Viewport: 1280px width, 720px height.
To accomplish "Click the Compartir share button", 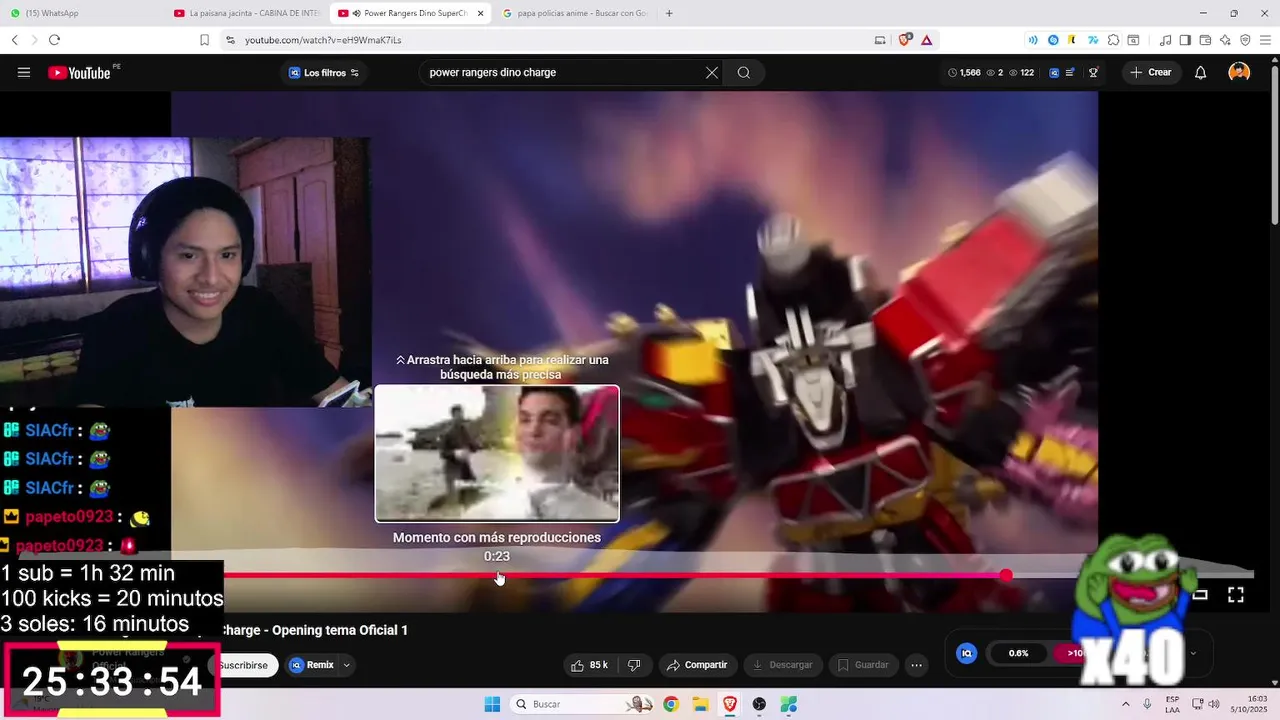I will (x=697, y=665).
